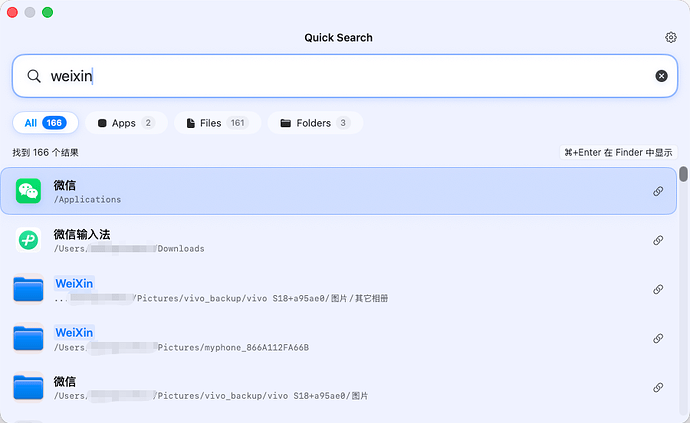Select the WeiXin folder under 其它相册
Screen dimensions: 690x423
coord(338,289)
